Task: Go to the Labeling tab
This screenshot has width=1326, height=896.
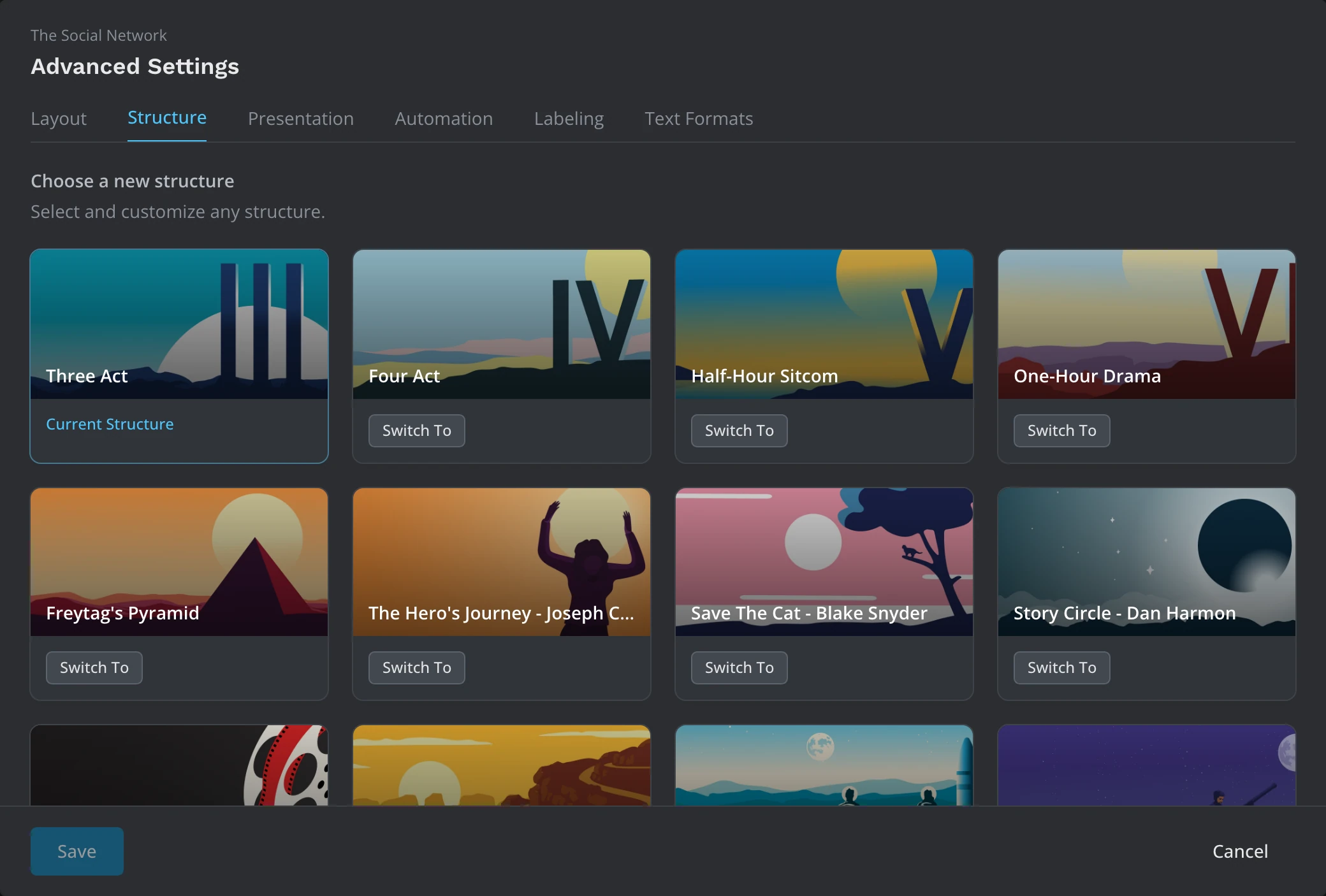Action: (x=569, y=119)
